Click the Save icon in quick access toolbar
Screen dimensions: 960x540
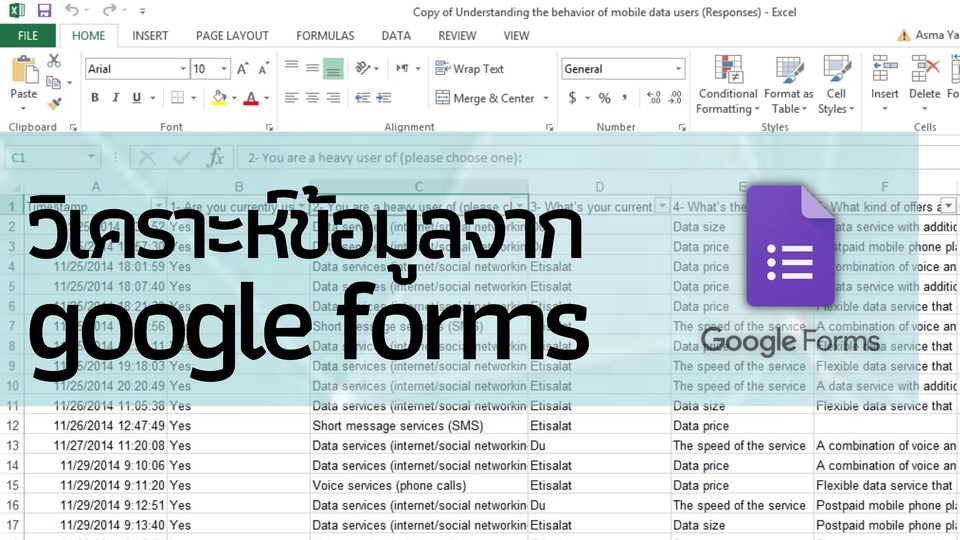coord(44,11)
